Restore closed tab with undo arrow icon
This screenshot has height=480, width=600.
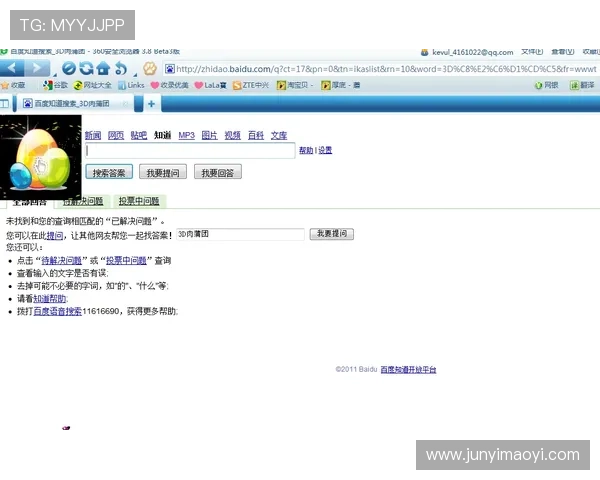(121, 69)
